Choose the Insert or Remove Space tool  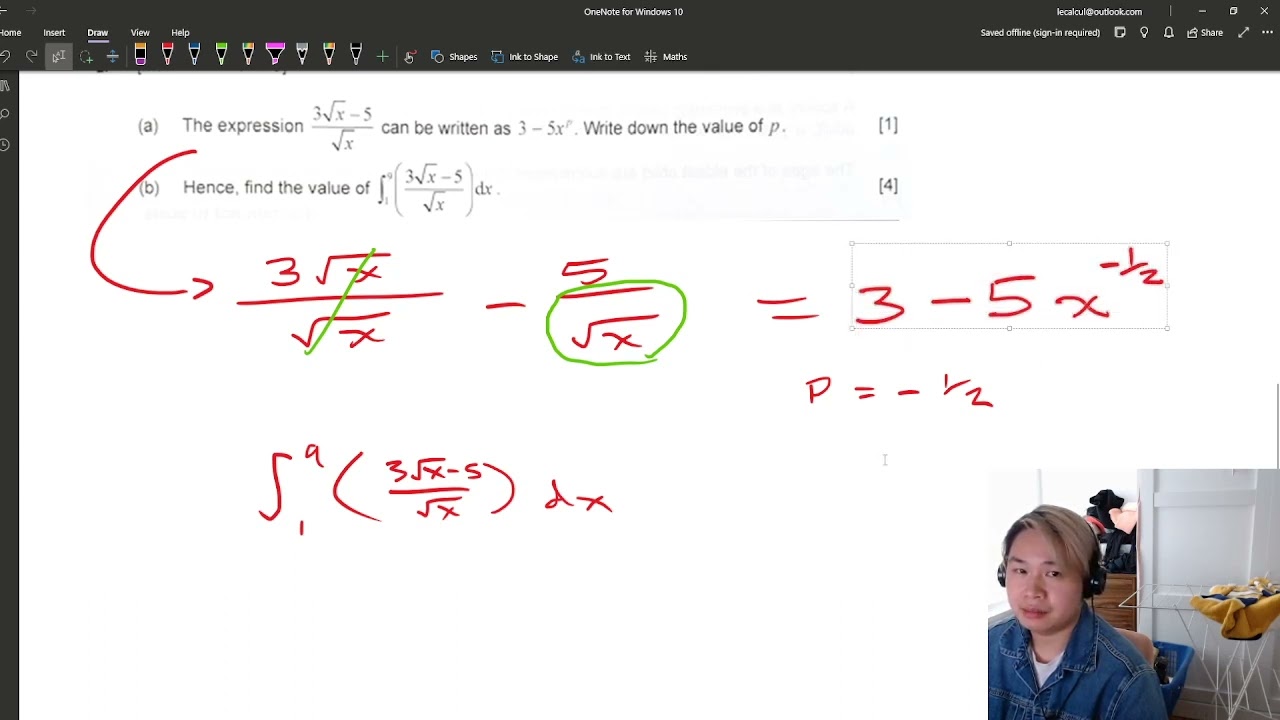pyautogui.click(x=112, y=57)
